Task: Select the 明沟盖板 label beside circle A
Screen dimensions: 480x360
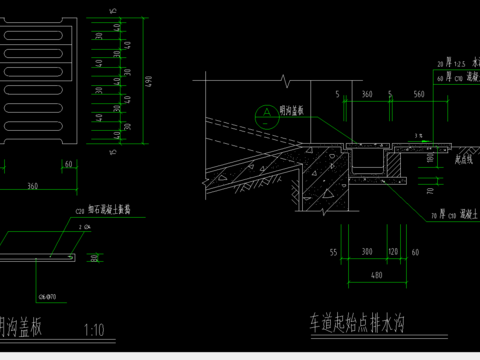Action: pos(292,110)
